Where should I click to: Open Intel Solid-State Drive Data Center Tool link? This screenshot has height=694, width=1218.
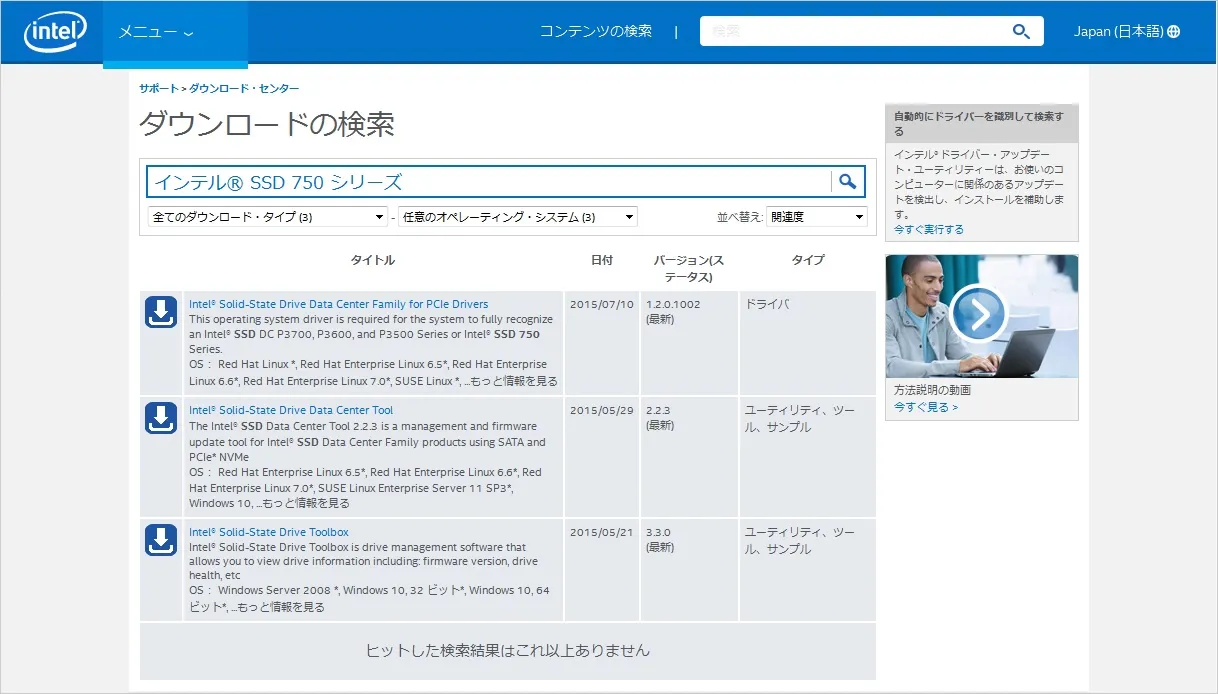coord(291,410)
